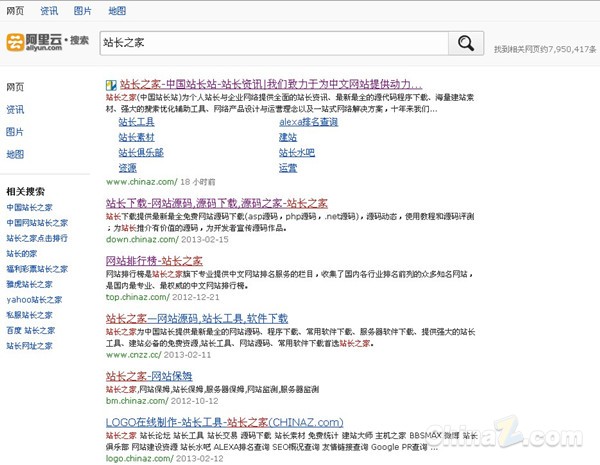
Task: Open the 运营 sublink
Action: point(288,168)
